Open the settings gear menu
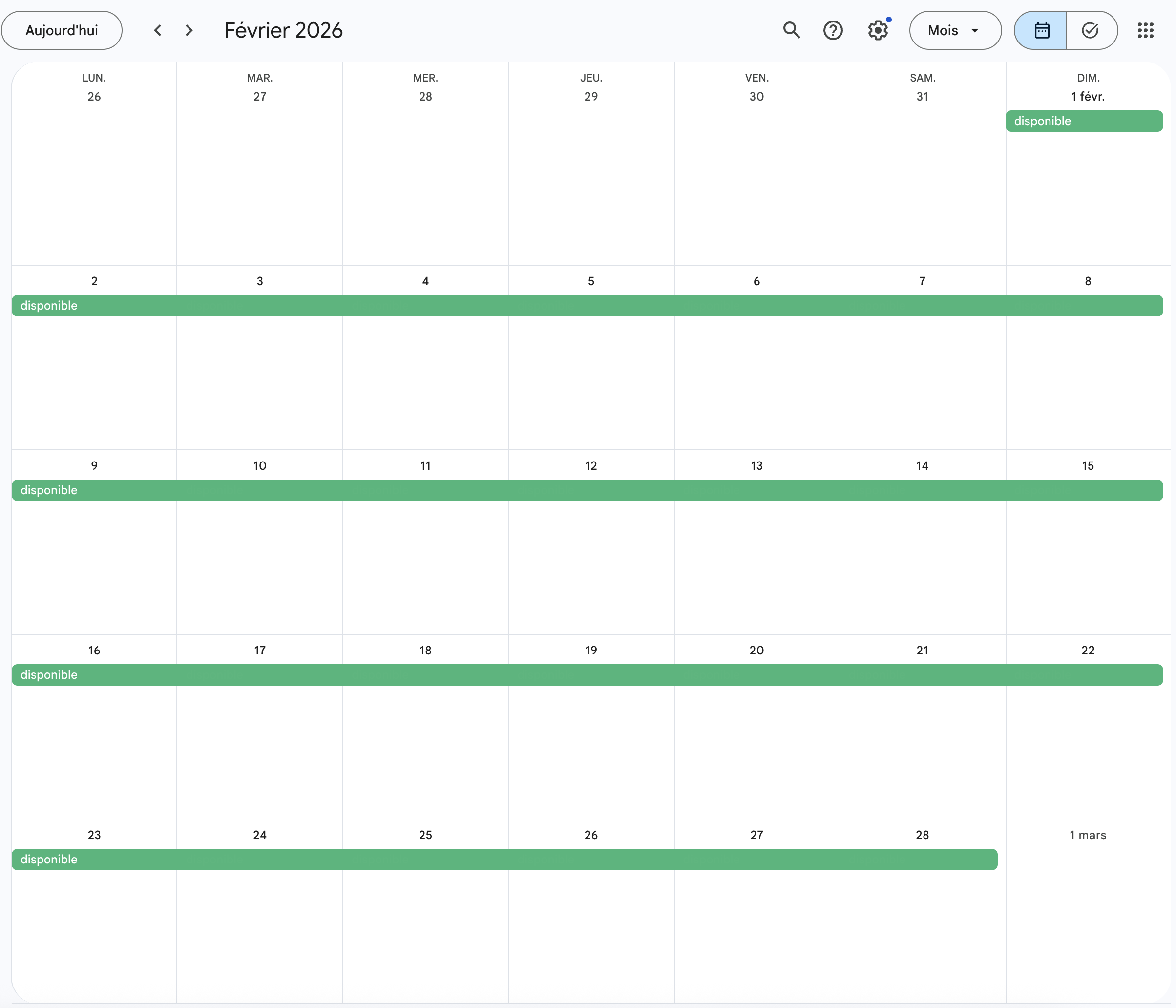The width and height of the screenshot is (1176, 1008). [x=878, y=30]
